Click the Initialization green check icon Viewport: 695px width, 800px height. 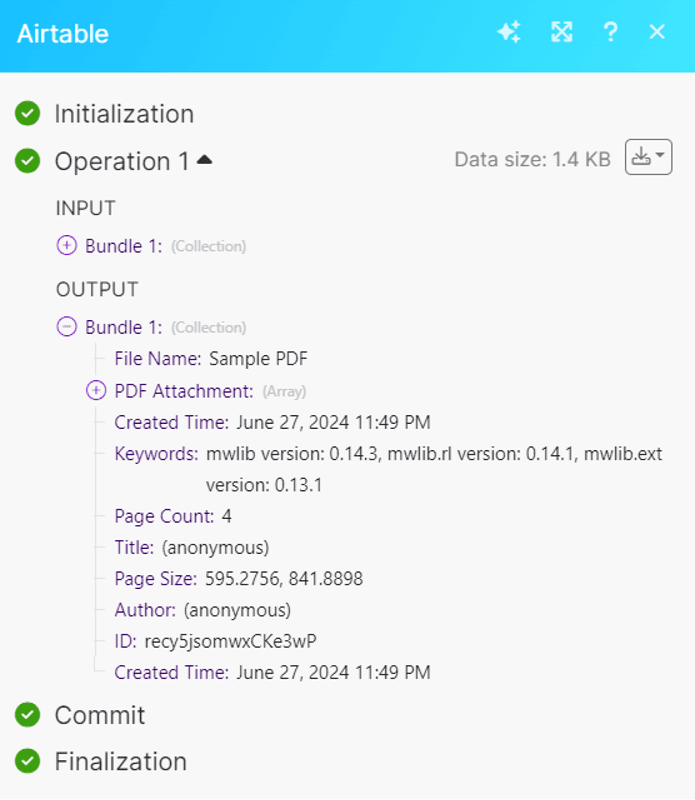(28, 114)
